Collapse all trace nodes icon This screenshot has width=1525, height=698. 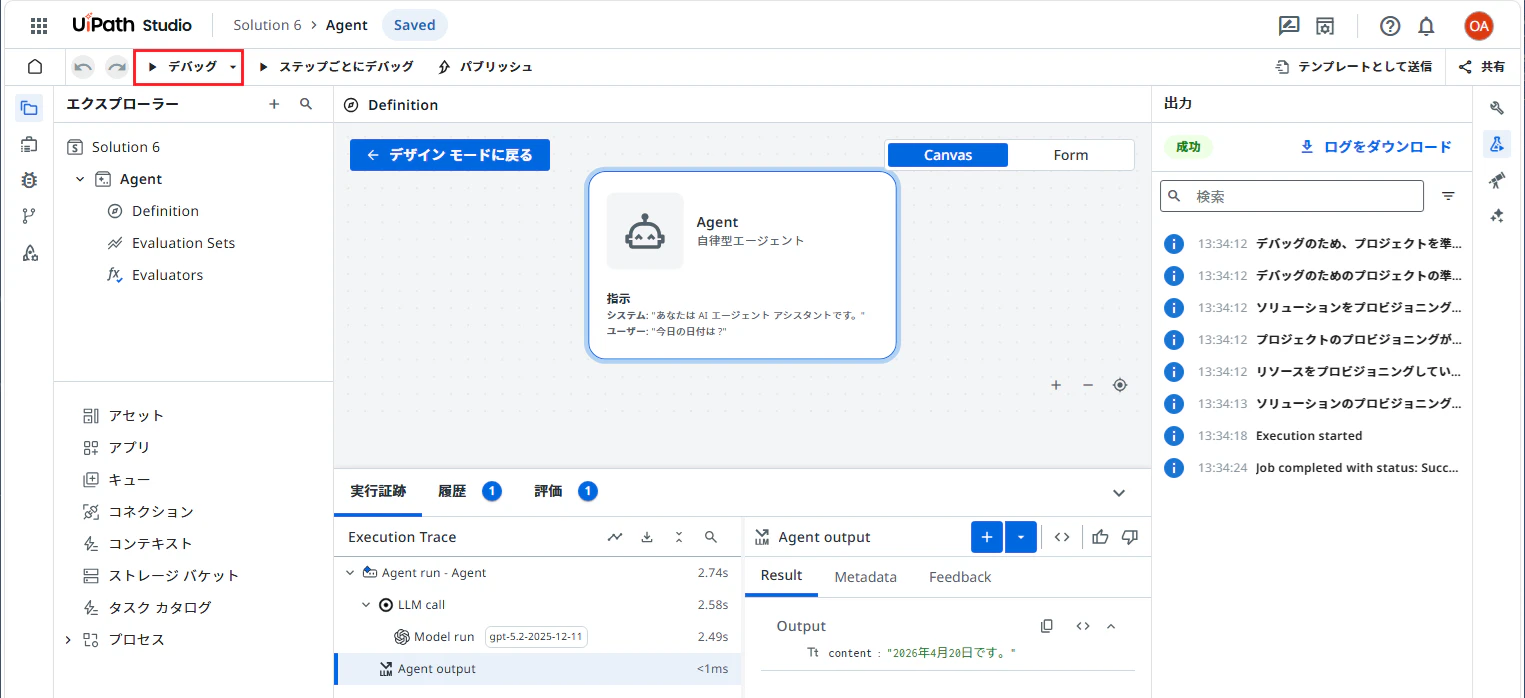(679, 537)
